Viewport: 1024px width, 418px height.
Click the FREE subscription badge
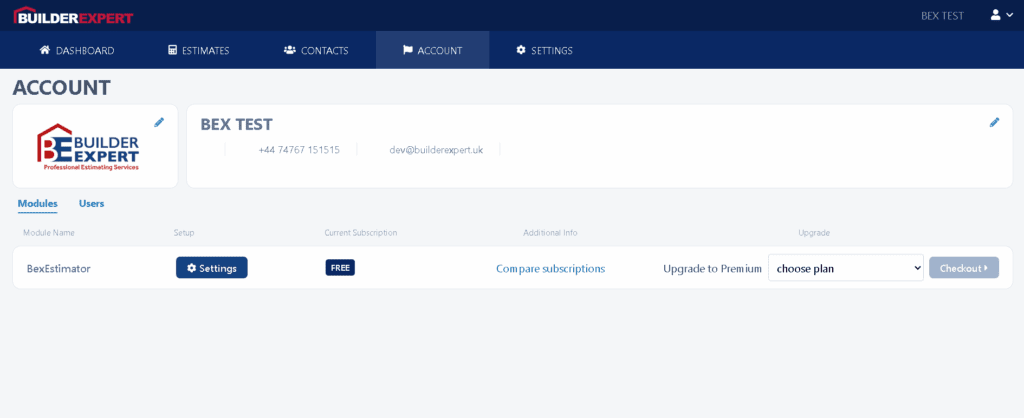[x=340, y=268]
